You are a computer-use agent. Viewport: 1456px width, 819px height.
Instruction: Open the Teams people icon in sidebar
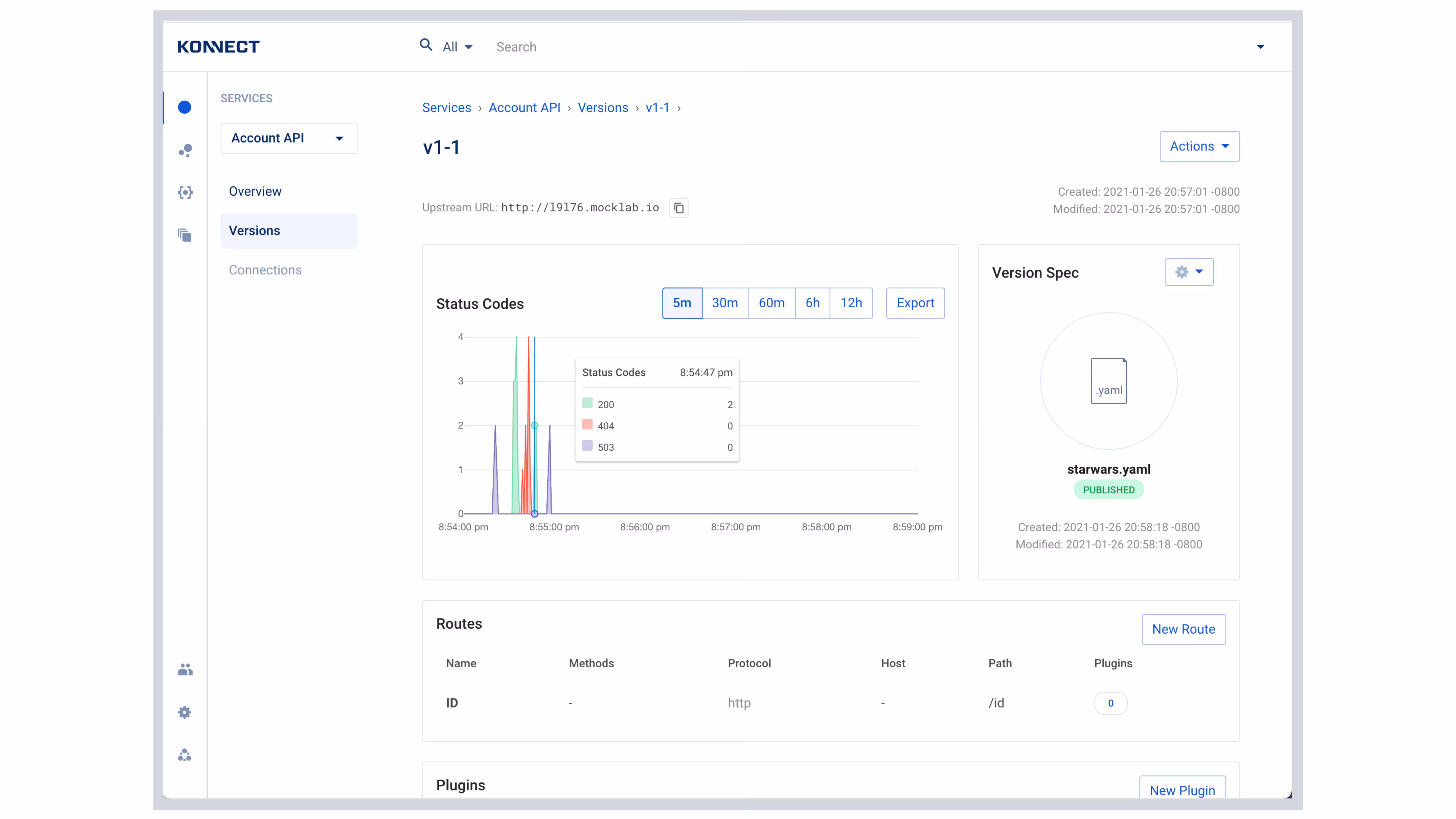(x=185, y=670)
